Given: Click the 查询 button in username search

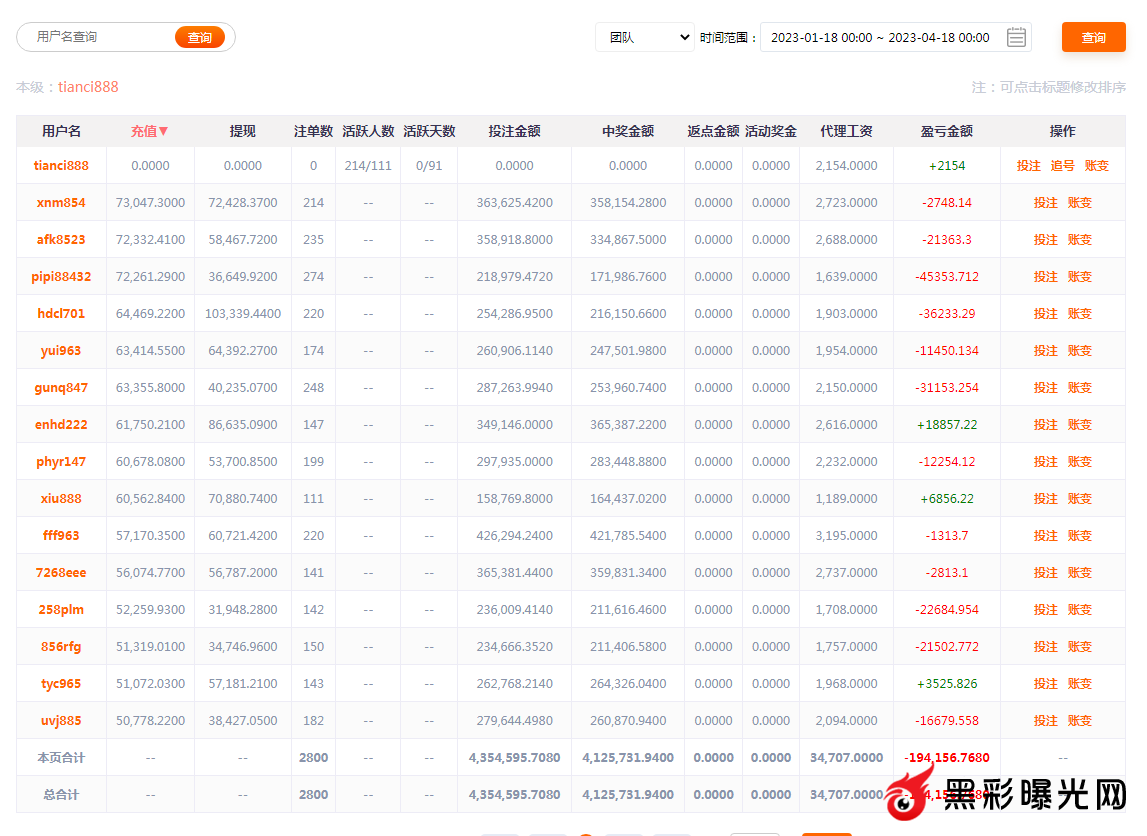Looking at the screenshot, I should [x=200, y=38].
